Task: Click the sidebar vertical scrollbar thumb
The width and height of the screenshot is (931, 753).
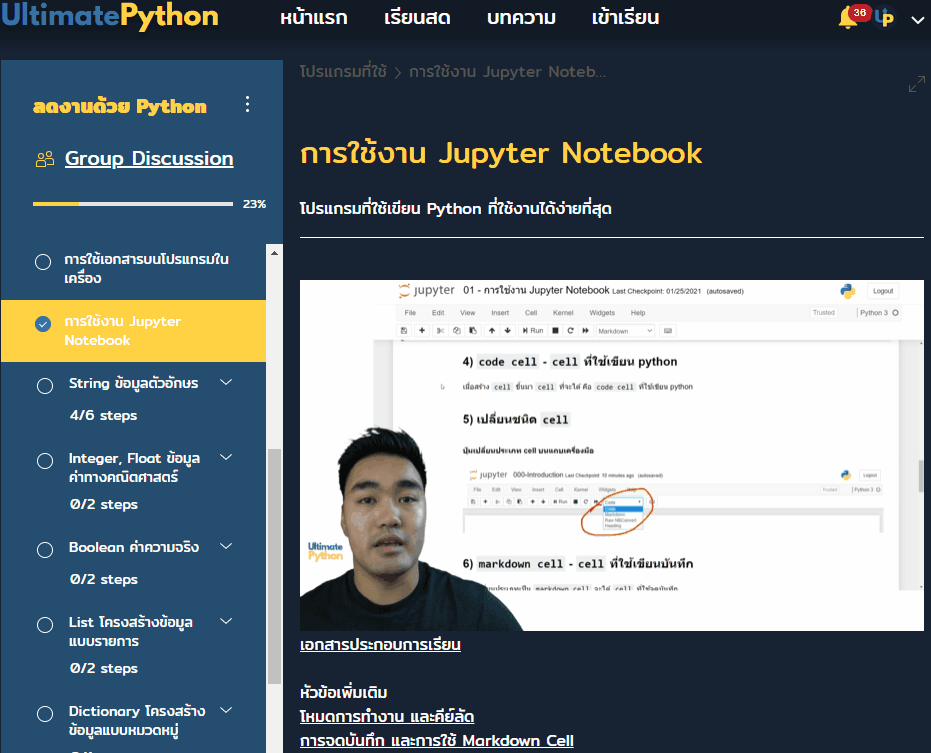Action: click(274, 566)
